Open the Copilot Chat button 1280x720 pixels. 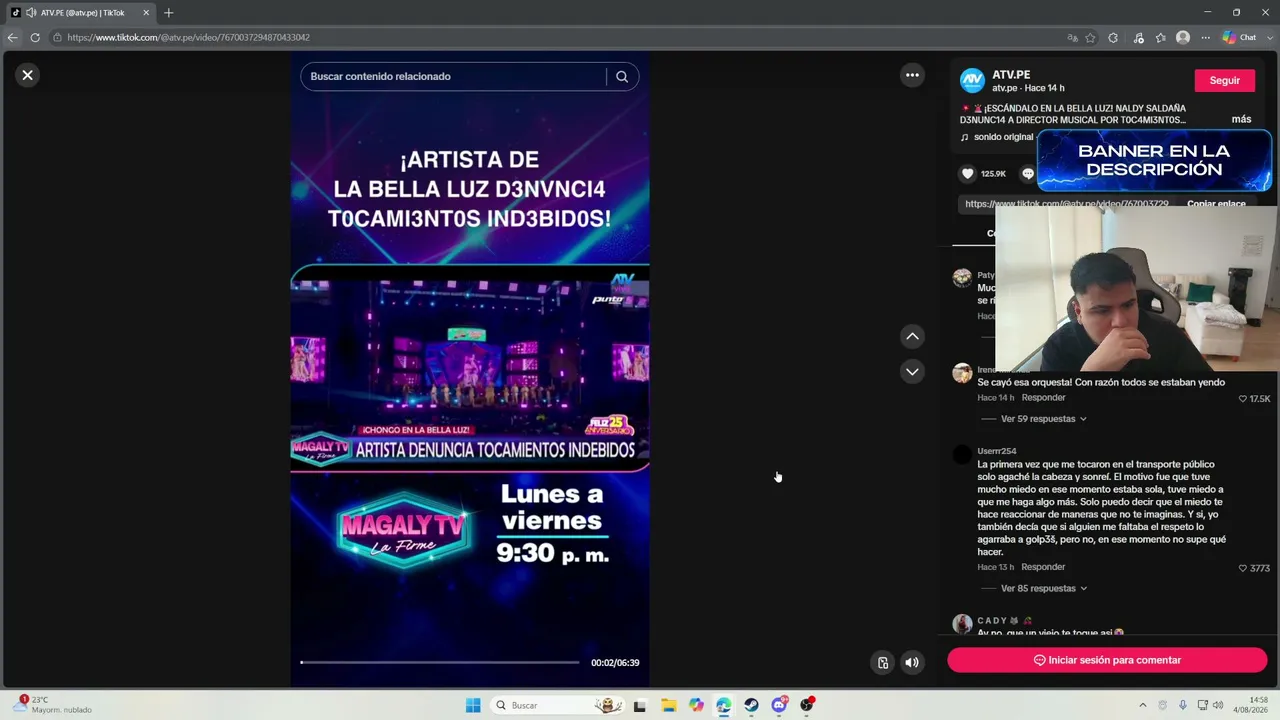(1240, 38)
